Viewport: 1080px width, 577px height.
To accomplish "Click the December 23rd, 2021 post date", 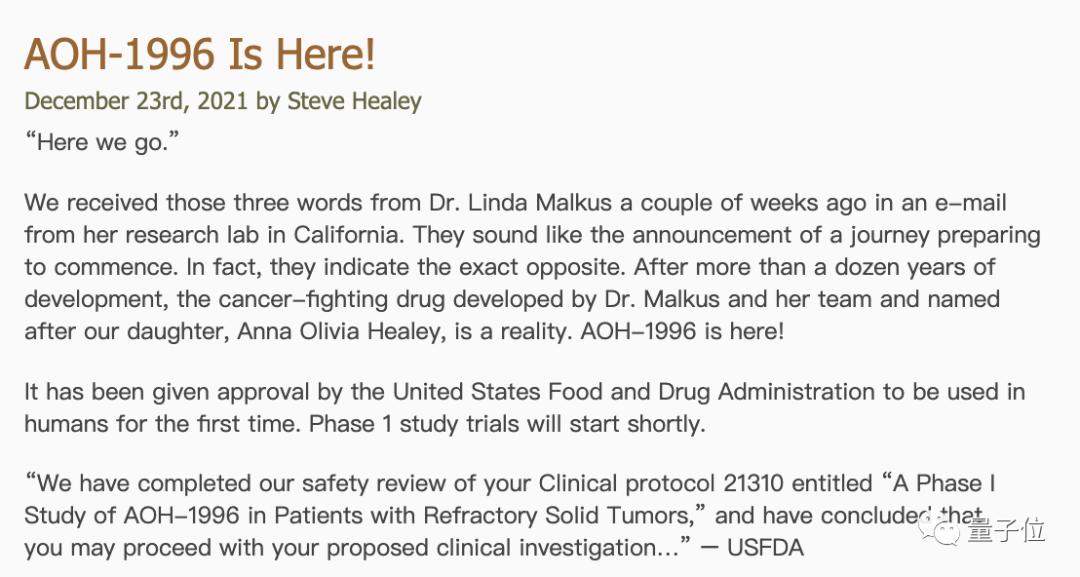I will point(136,101).
